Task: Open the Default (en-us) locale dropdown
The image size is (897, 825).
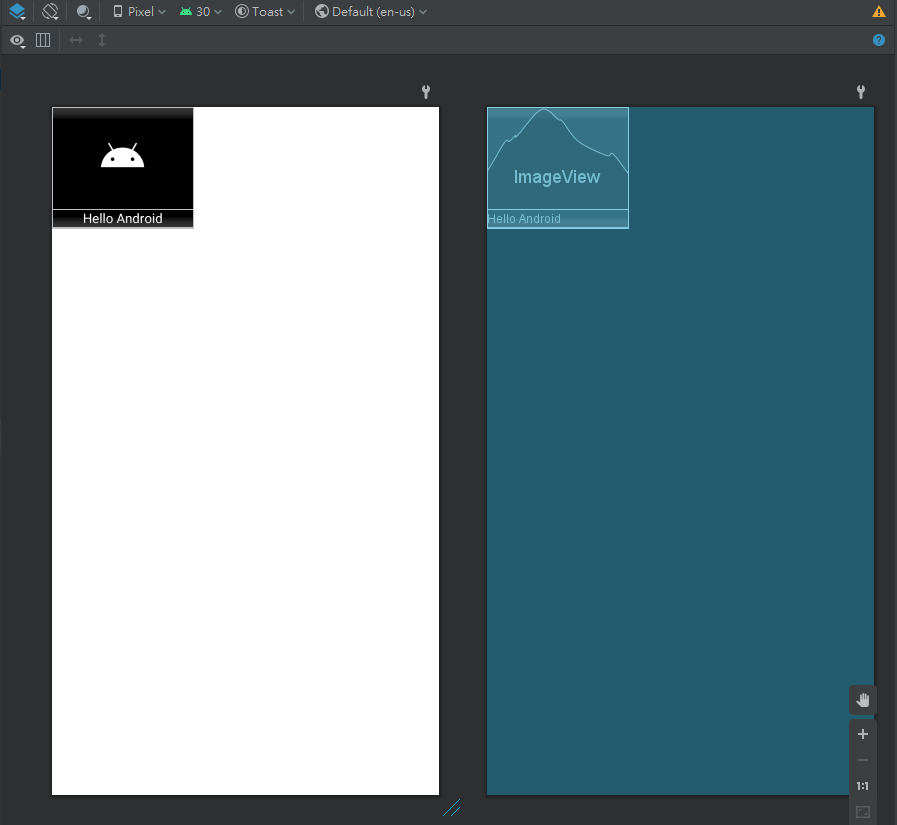Action: point(371,11)
